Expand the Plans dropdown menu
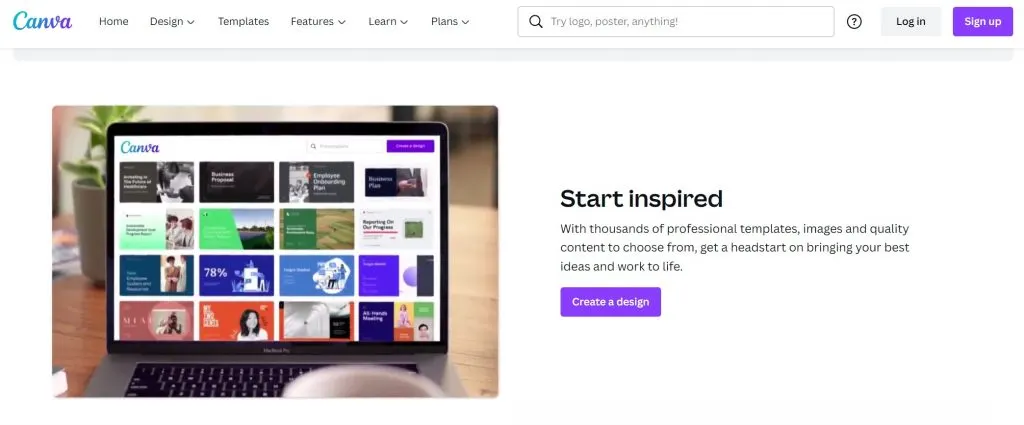The width and height of the screenshot is (1024, 425). click(450, 22)
